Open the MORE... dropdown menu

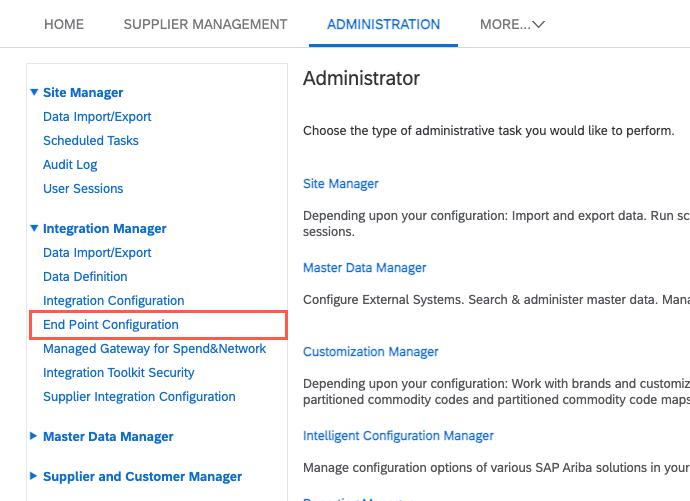coord(511,24)
